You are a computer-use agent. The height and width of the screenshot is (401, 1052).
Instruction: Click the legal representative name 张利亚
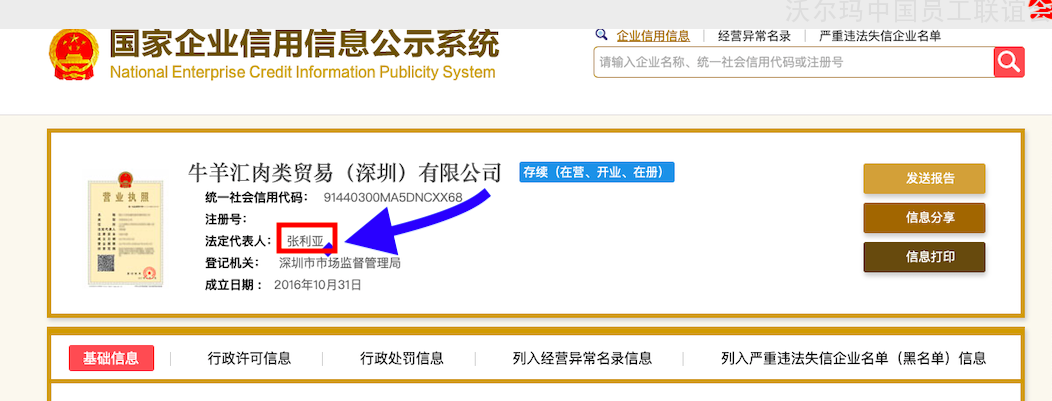(x=305, y=240)
